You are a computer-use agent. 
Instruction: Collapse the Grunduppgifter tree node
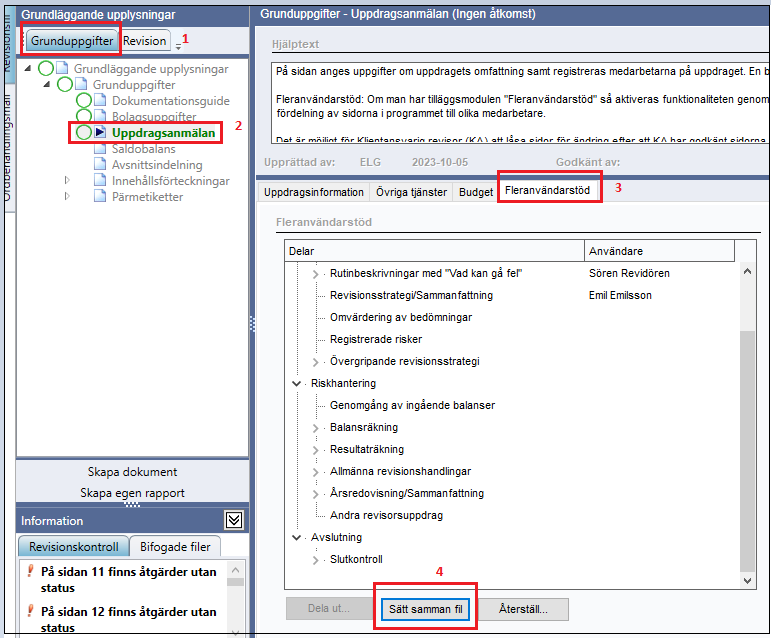pyautogui.click(x=47, y=84)
